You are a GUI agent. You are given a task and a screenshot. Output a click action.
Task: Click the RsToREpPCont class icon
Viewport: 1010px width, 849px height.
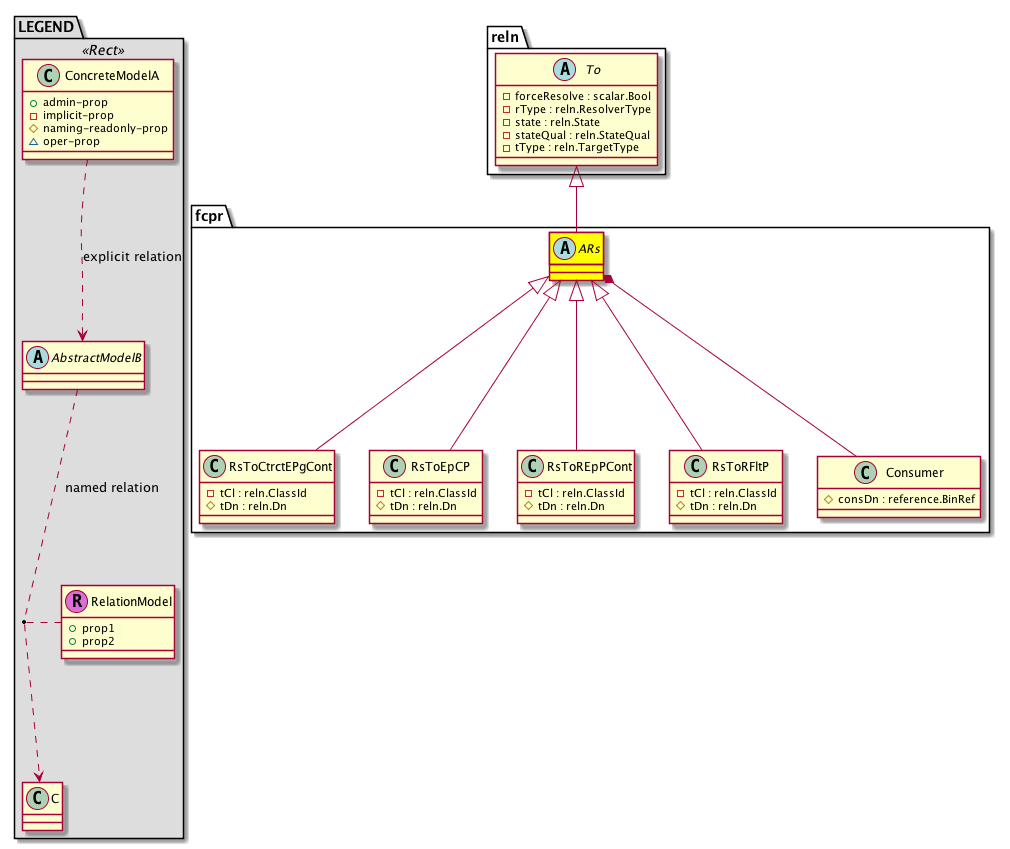point(534,465)
